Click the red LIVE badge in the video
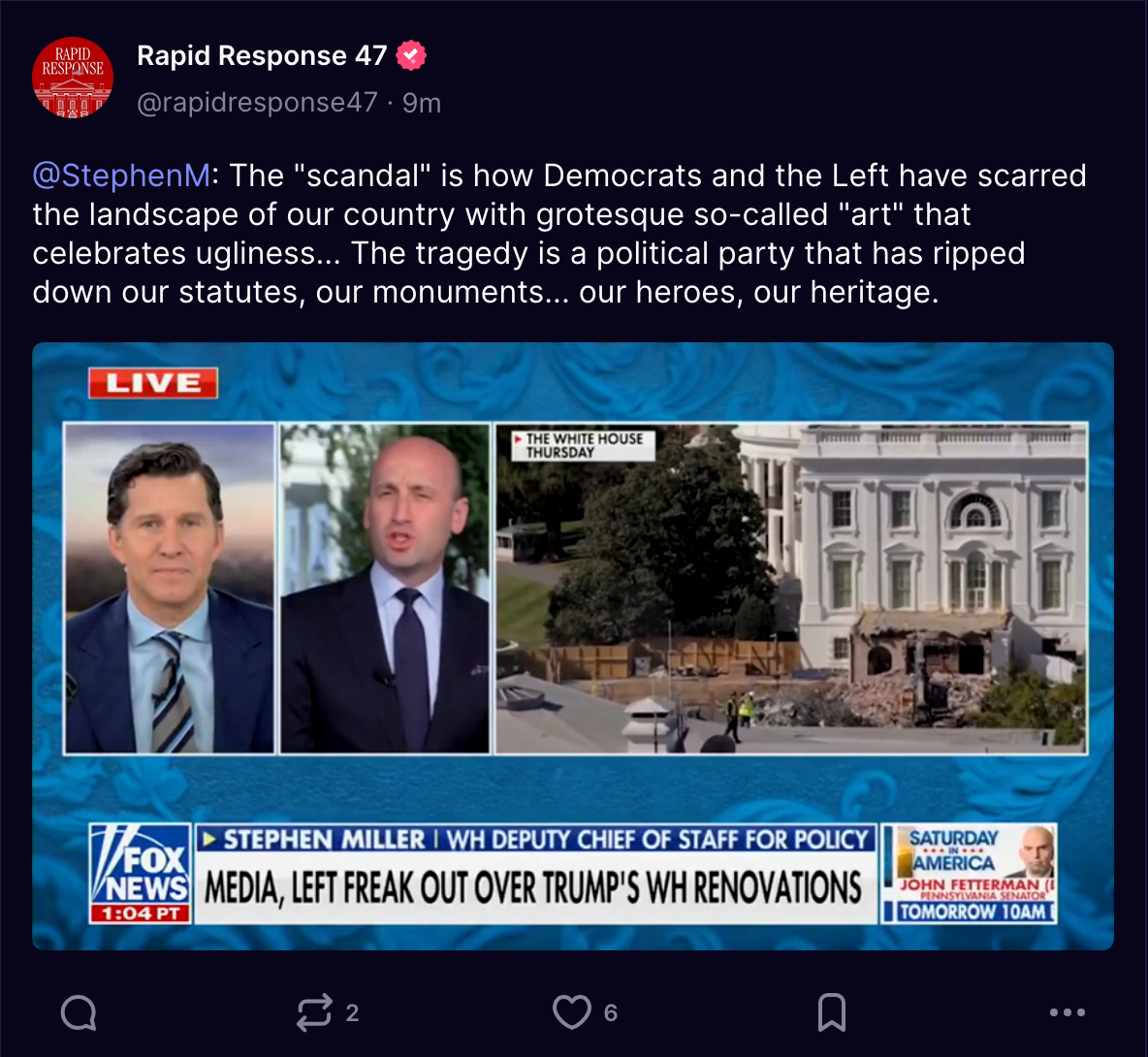 153,383
